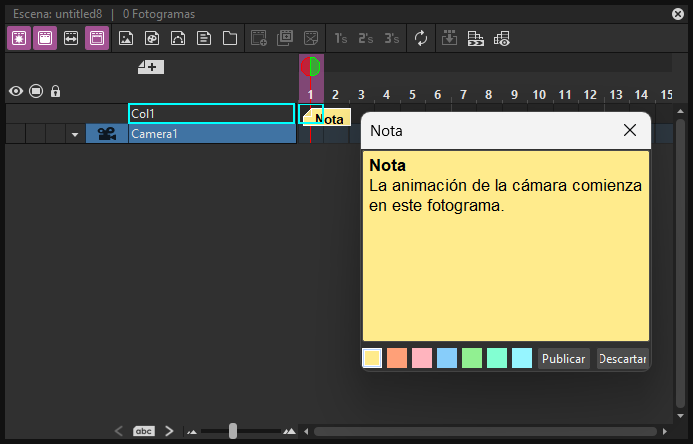The height and width of the screenshot is (444, 693).
Task: Click the yellow Nota tag in Col1 row
Action: (x=327, y=118)
